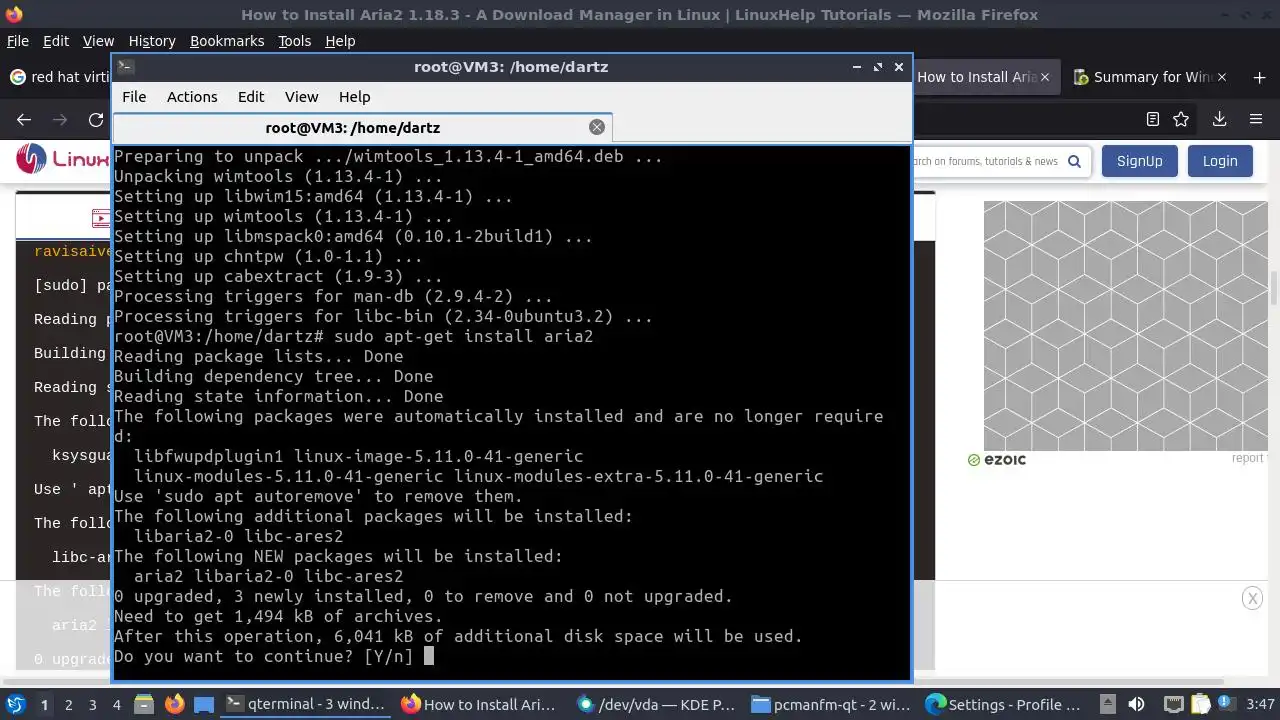The image size is (1280, 720).
Task: Open Firefox Bookmarks menu
Action: [x=227, y=41]
